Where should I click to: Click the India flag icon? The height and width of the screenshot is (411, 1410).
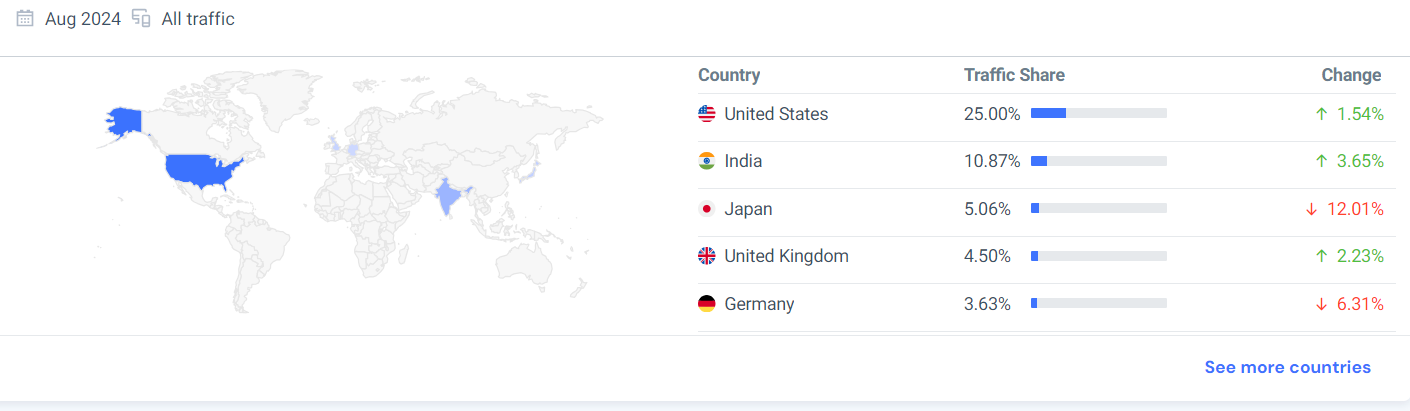point(707,161)
